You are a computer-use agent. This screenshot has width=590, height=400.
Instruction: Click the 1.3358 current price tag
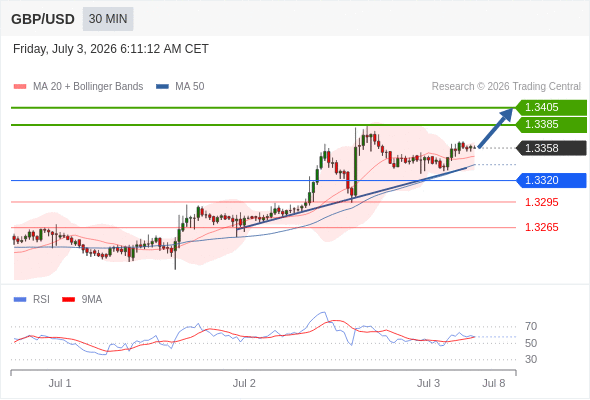pos(551,148)
